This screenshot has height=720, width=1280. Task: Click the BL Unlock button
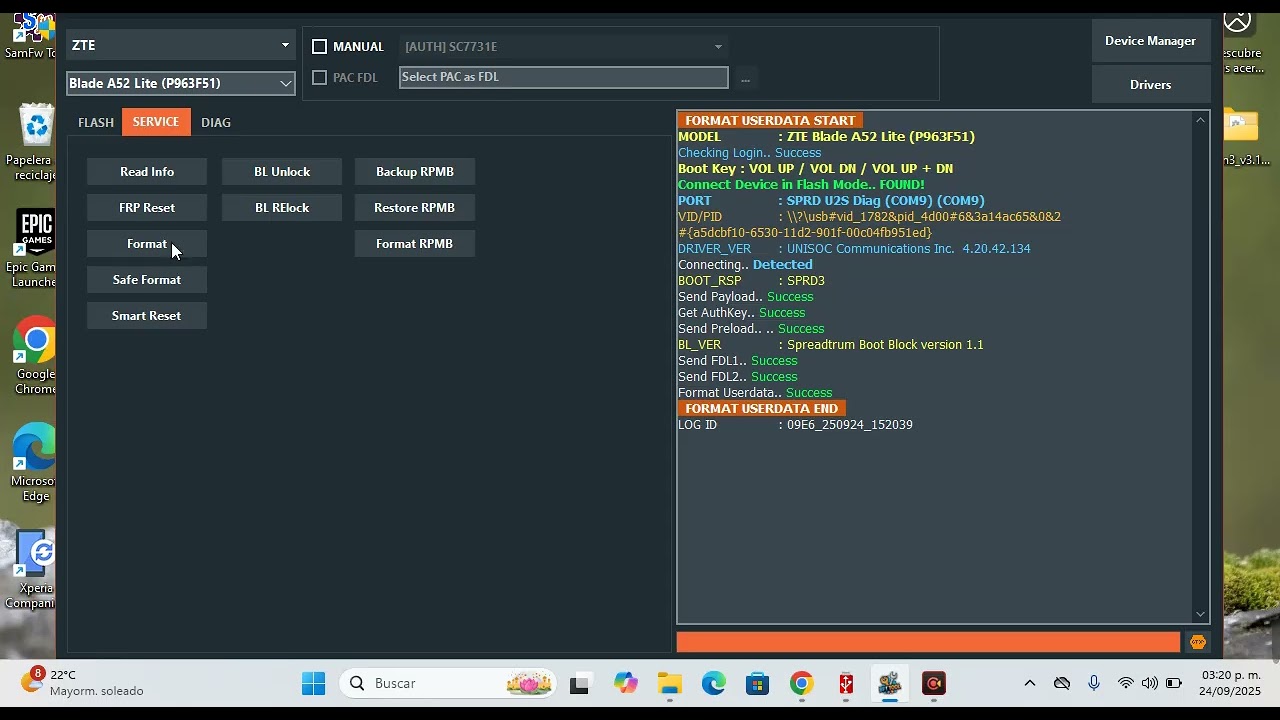(282, 172)
